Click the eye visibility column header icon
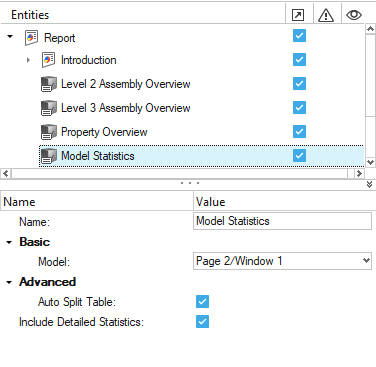 pyautogui.click(x=354, y=15)
